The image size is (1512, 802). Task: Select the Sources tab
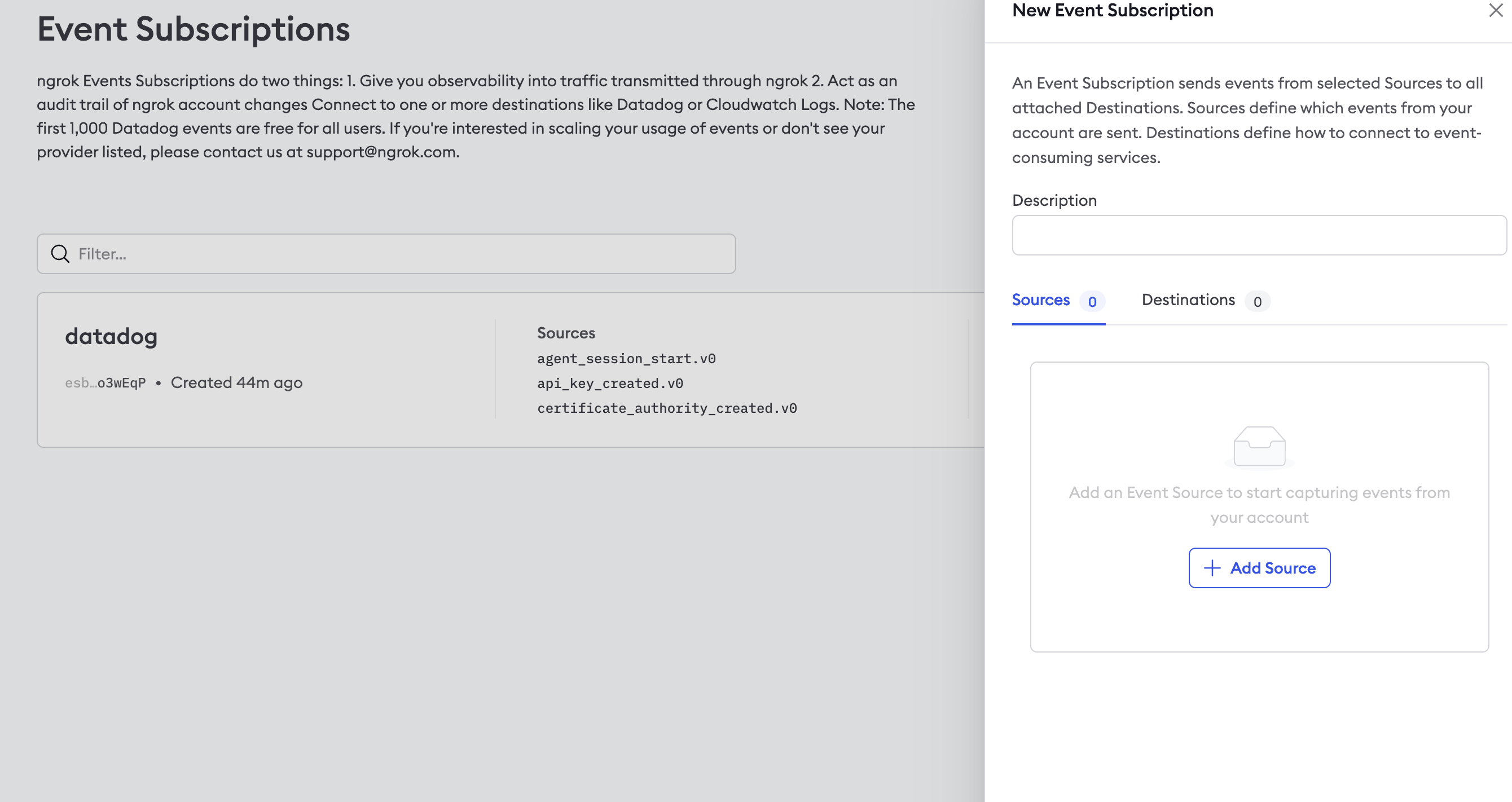point(1041,300)
